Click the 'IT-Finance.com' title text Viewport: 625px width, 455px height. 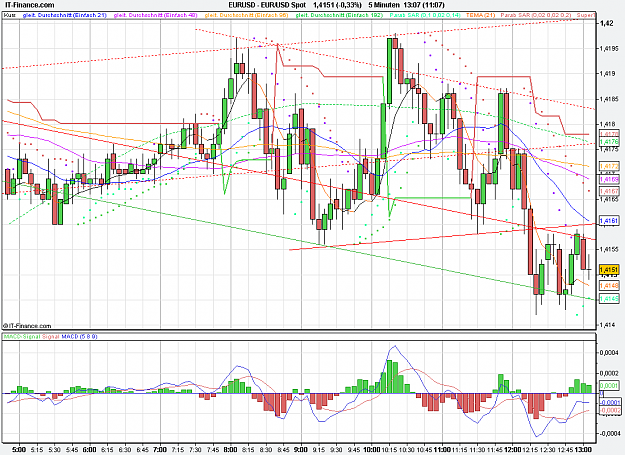[29, 5]
